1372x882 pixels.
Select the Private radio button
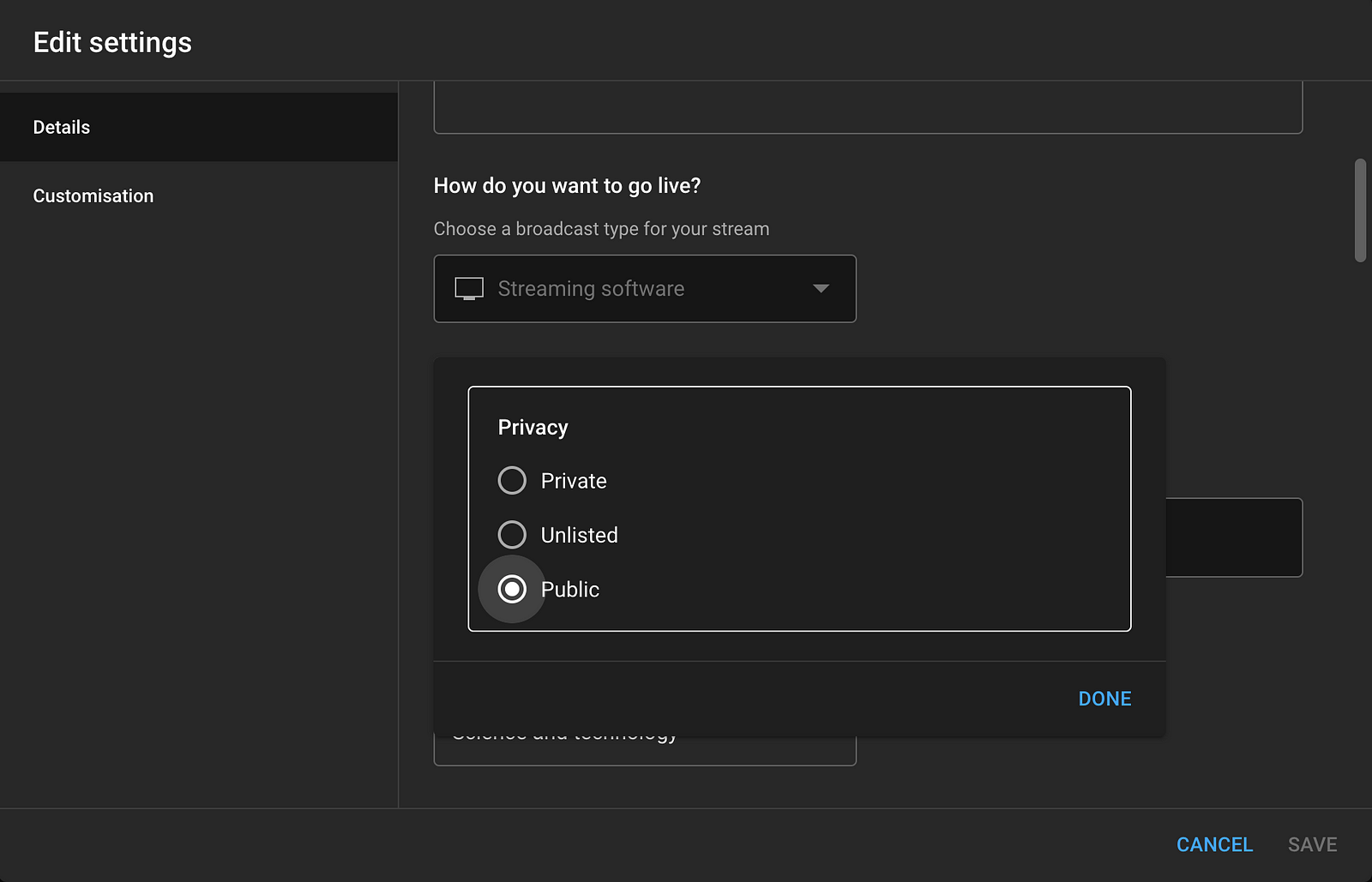pos(512,481)
